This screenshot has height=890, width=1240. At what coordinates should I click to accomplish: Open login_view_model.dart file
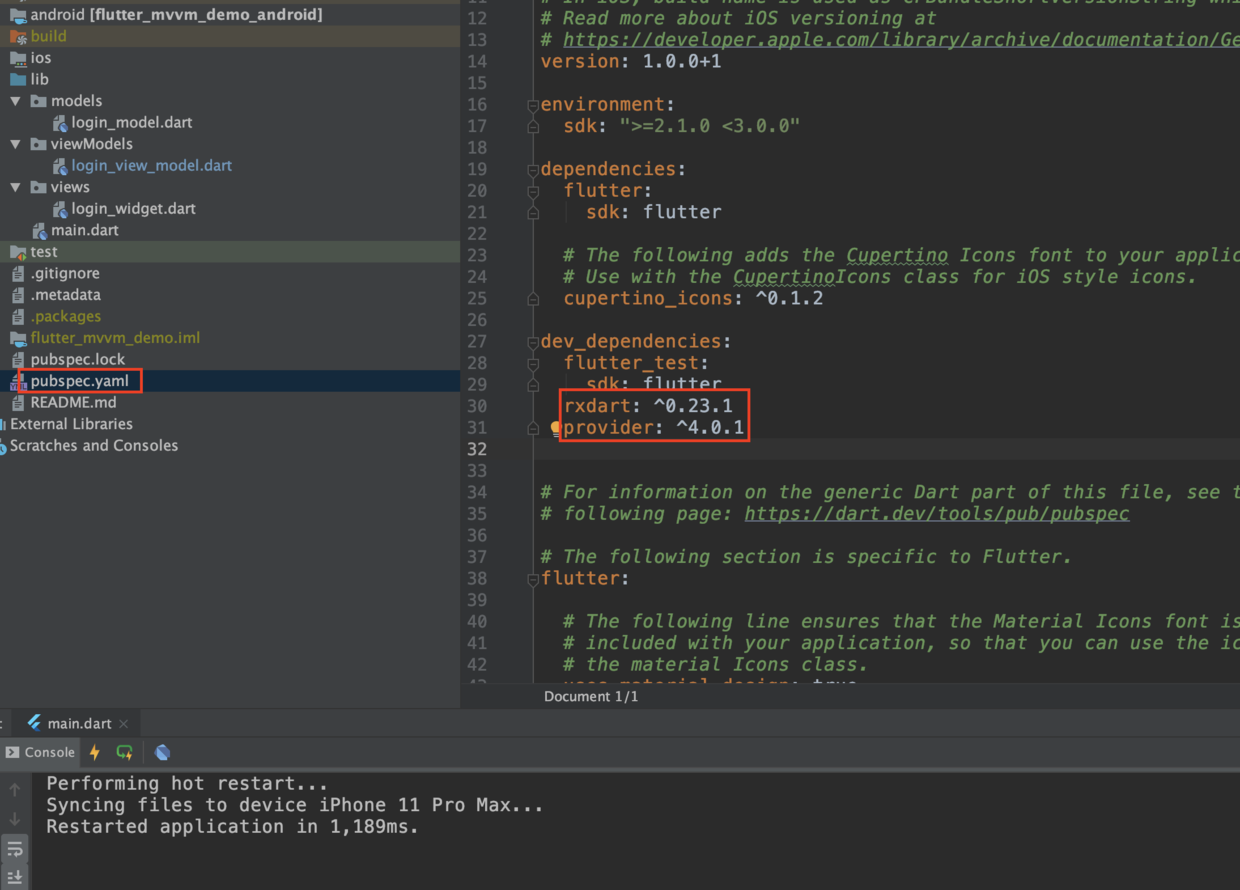pos(152,165)
